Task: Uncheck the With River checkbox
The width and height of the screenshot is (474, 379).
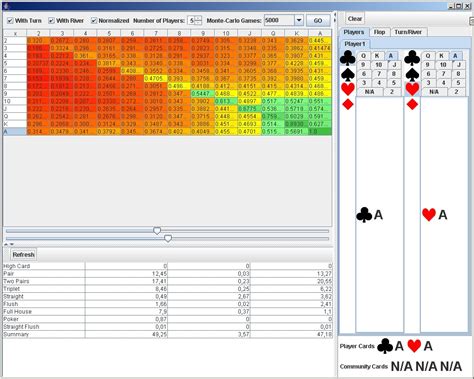Action: [x=51, y=21]
